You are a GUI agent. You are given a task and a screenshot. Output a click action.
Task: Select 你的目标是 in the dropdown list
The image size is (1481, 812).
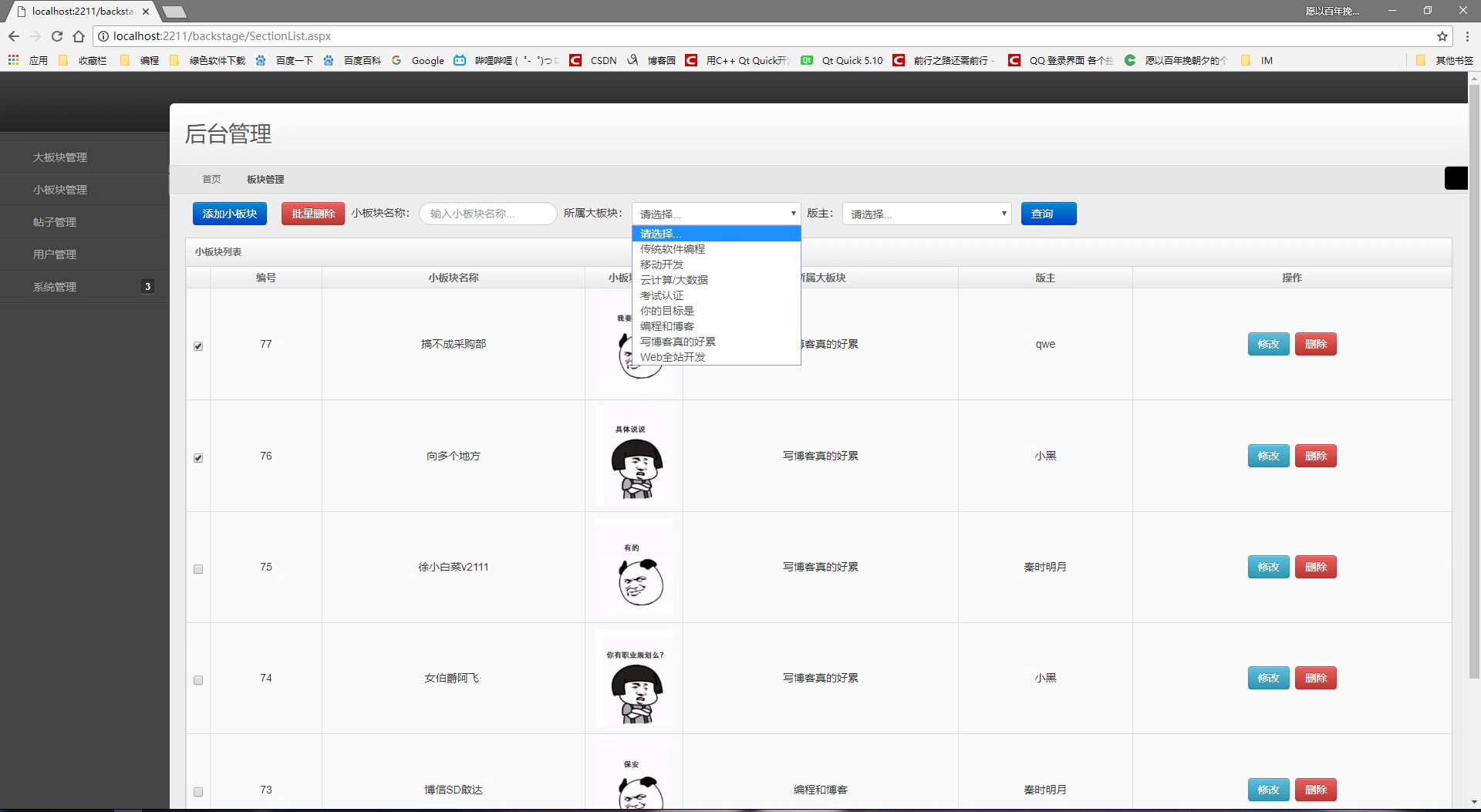point(717,311)
